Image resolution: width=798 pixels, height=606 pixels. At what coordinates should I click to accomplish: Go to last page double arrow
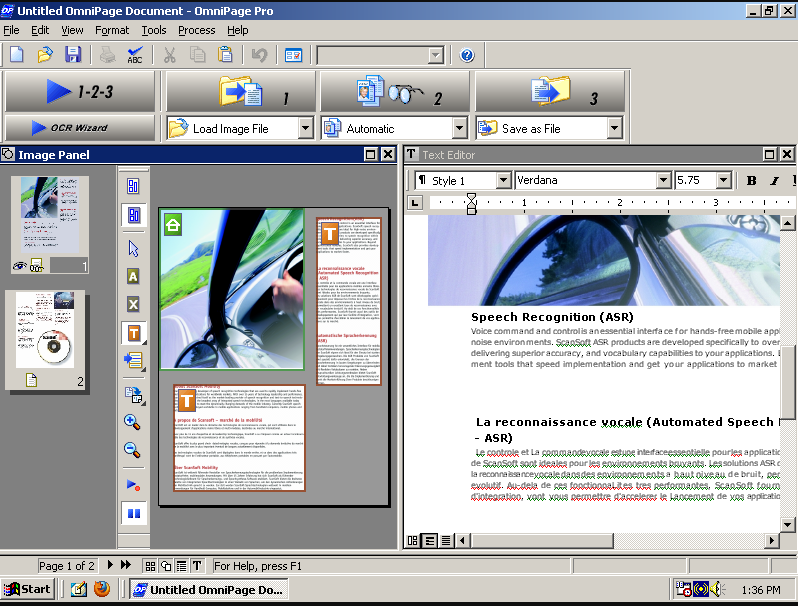point(126,565)
